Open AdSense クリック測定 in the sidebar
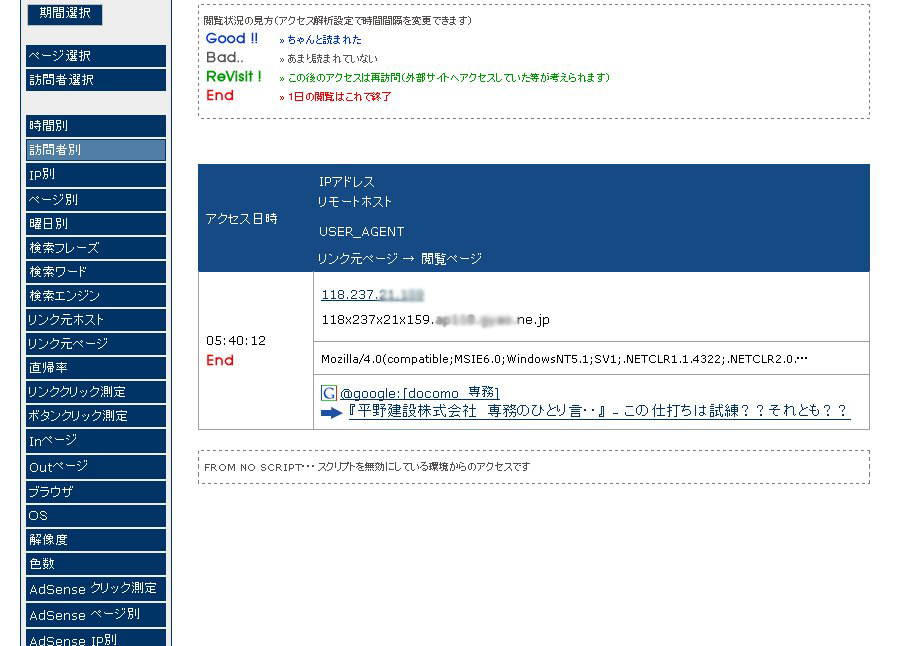Screen dimensions: 907x646 96,589
